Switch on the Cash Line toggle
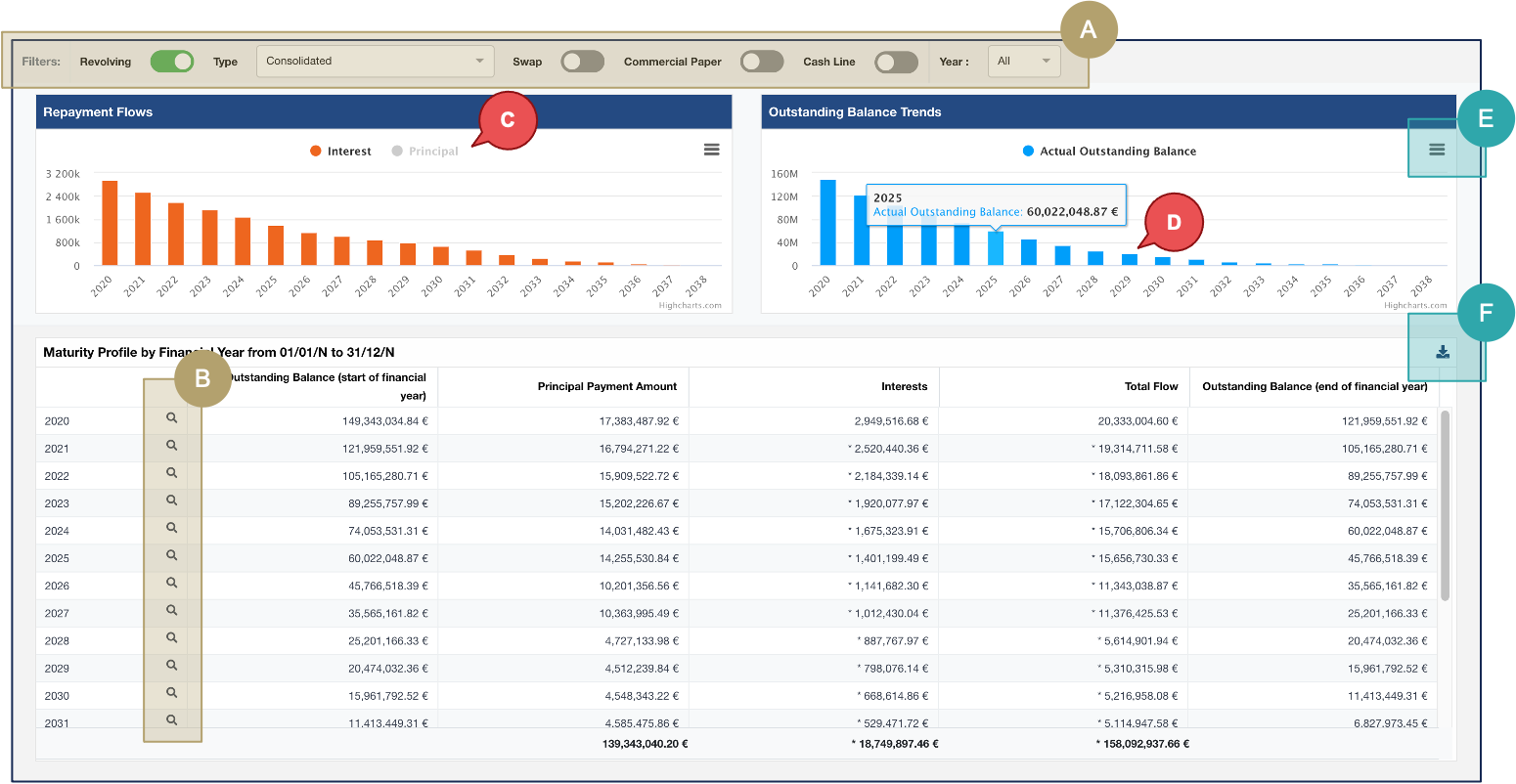 [896, 62]
